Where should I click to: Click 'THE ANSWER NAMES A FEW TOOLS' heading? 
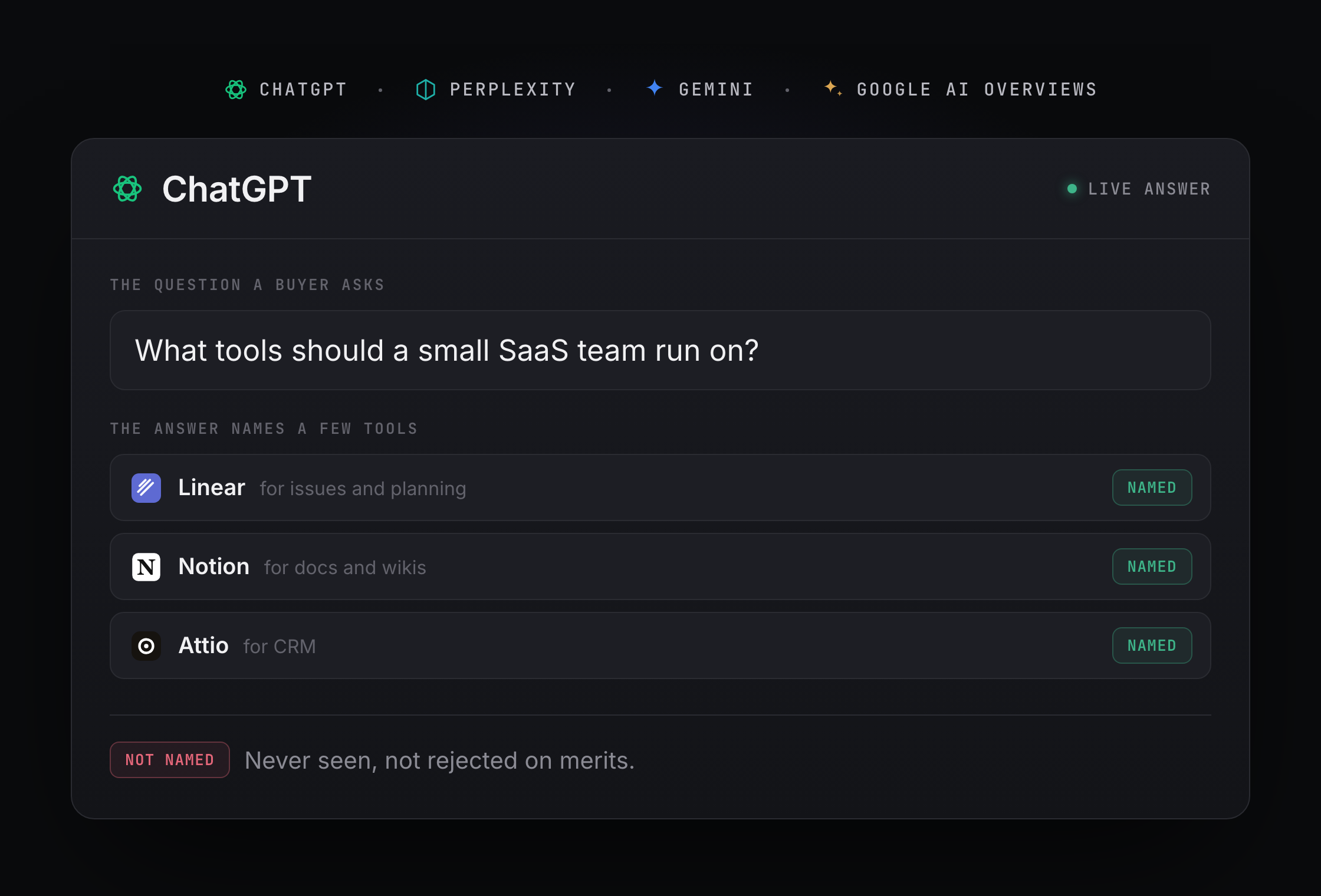point(264,429)
